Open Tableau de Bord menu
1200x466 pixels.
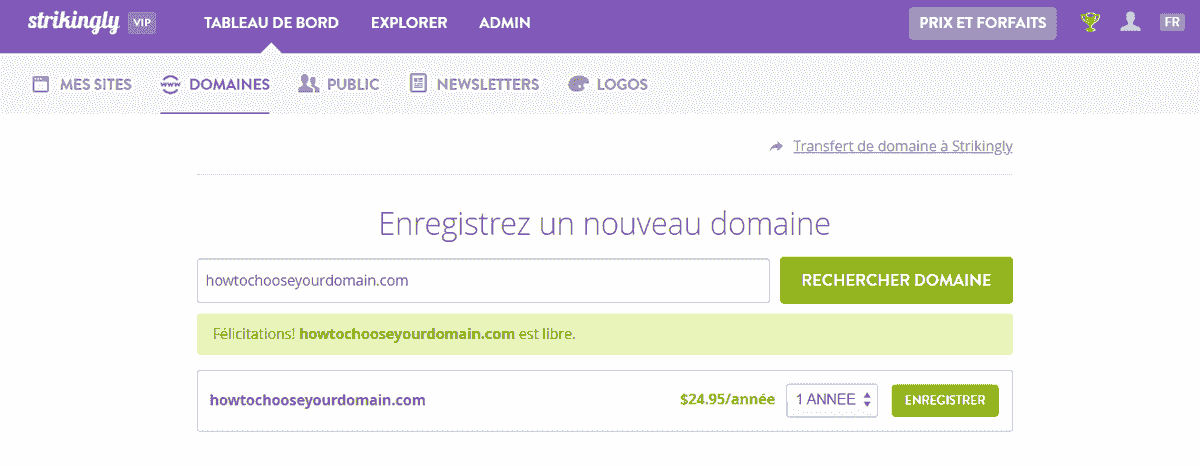271,22
